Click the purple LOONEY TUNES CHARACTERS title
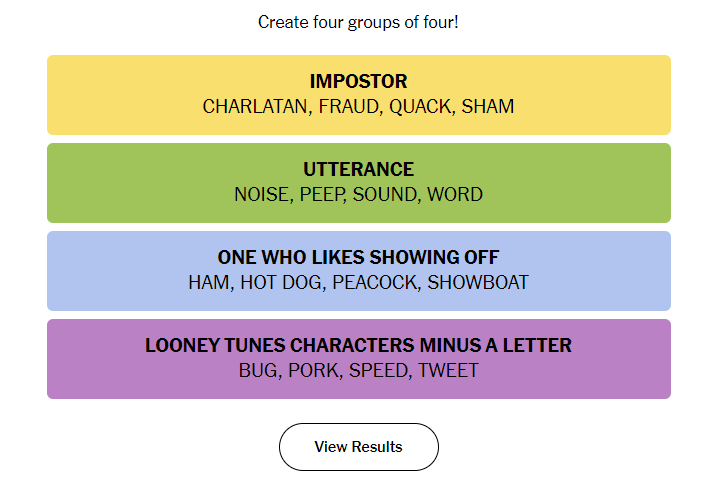The height and width of the screenshot is (477, 719). click(x=359, y=345)
